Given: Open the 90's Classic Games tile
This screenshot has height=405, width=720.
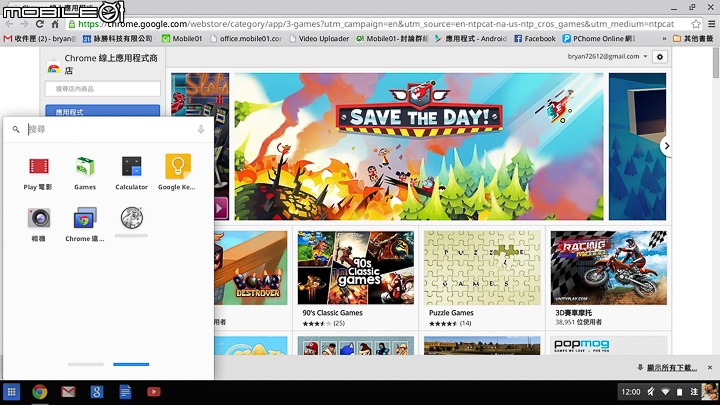Looking at the screenshot, I should 355,268.
